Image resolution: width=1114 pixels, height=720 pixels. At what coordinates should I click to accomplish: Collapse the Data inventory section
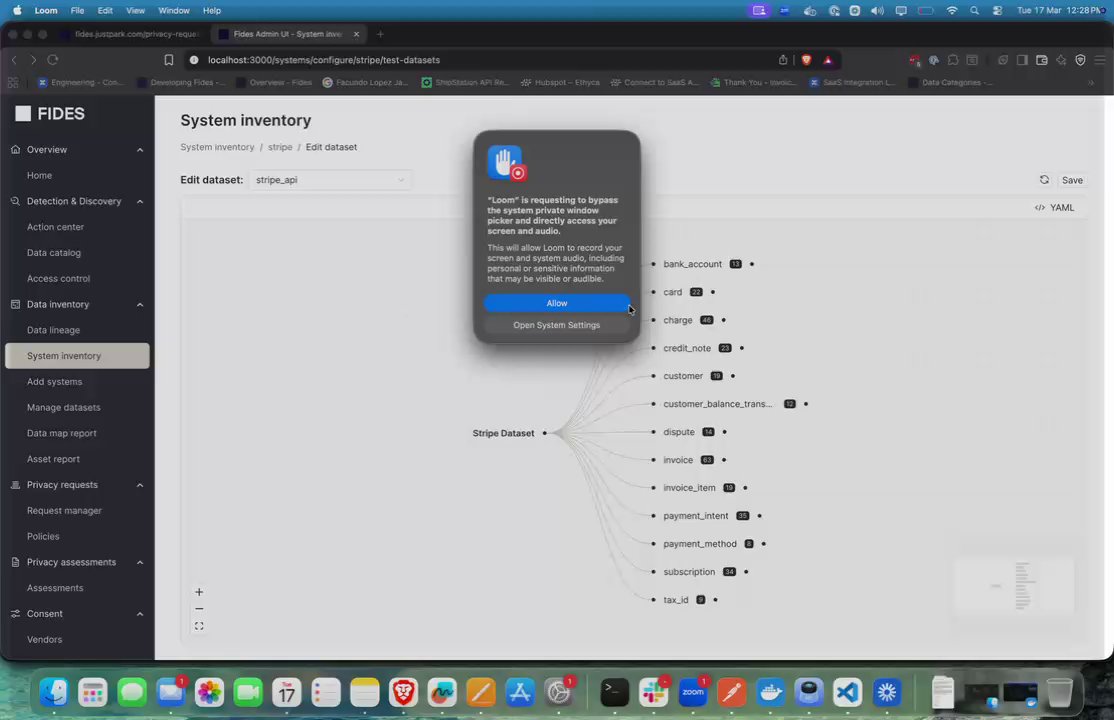(x=140, y=304)
